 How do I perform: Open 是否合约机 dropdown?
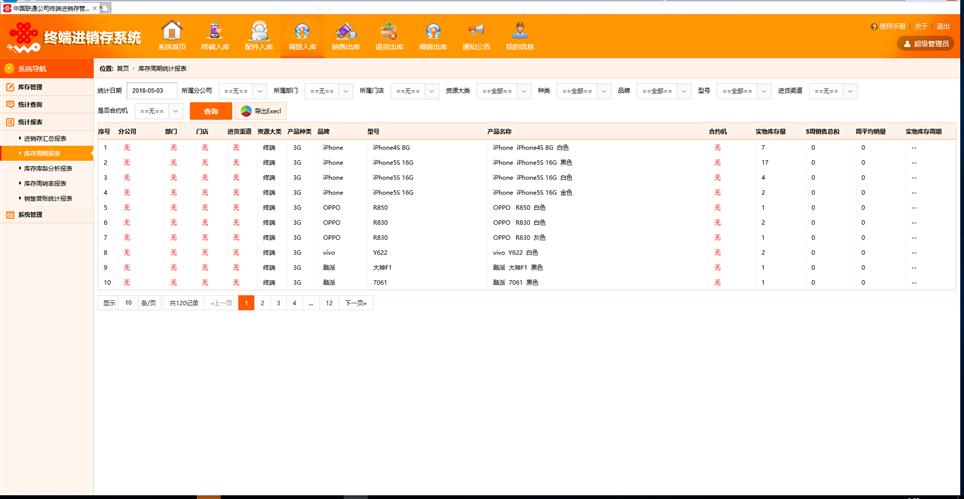click(159, 111)
